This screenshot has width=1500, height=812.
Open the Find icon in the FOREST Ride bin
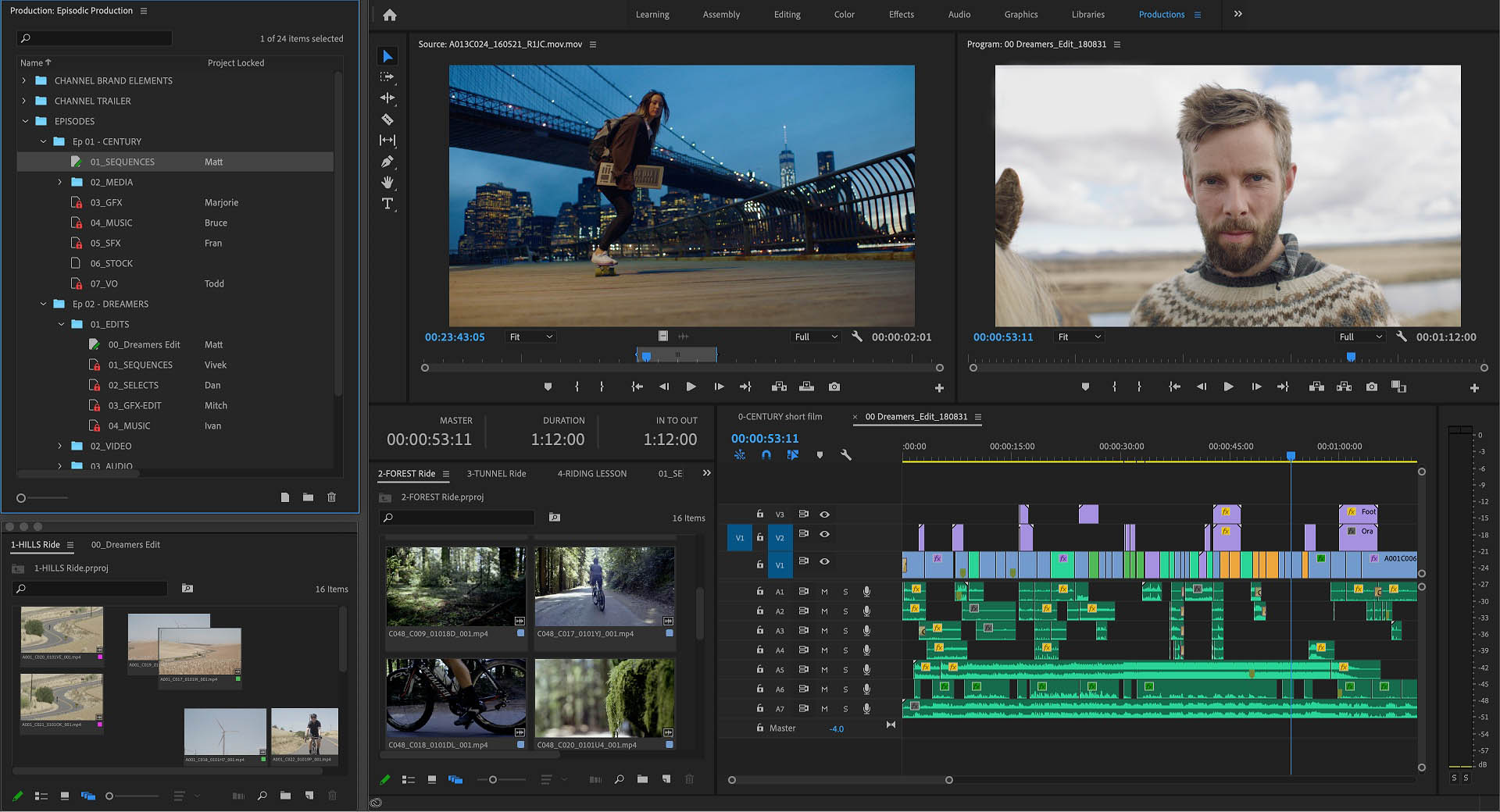click(x=554, y=518)
